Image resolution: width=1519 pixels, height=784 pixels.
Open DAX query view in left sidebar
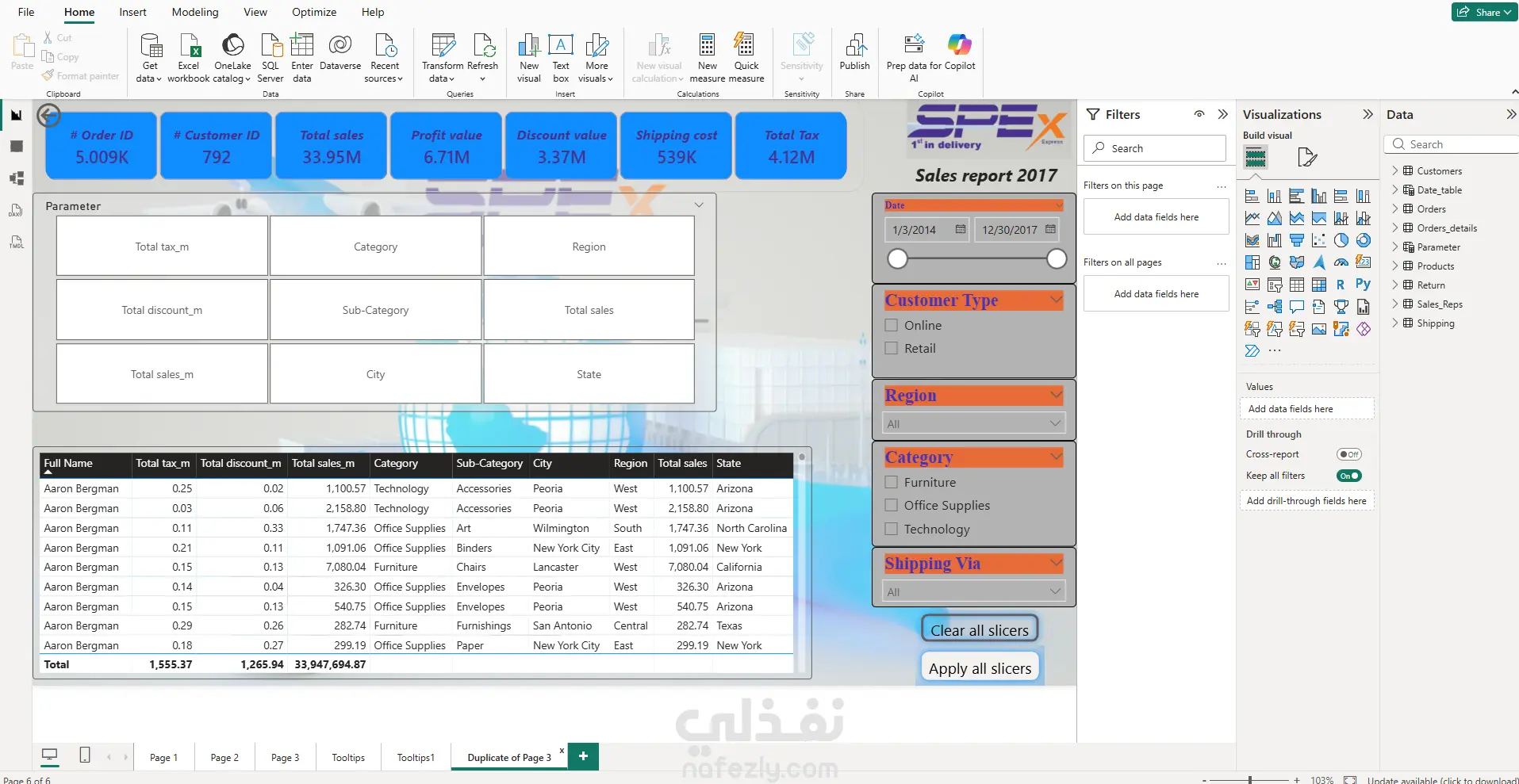coord(17,210)
